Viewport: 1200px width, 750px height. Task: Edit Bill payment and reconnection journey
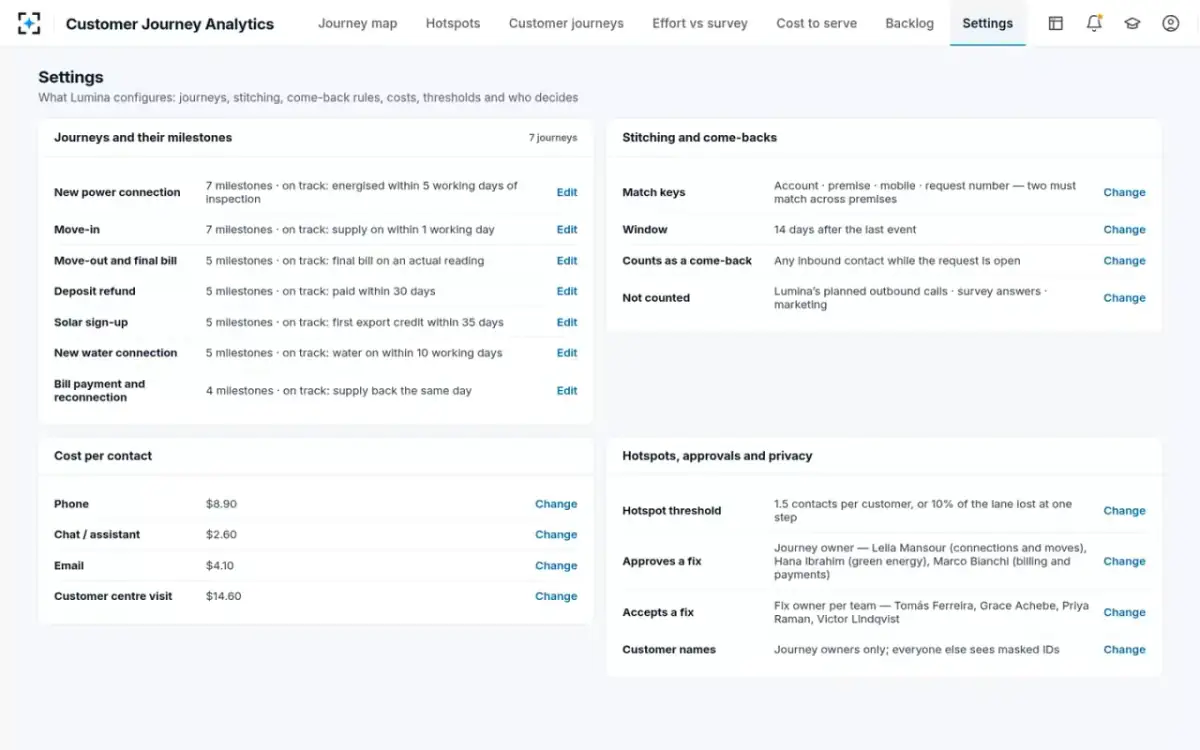tap(567, 390)
